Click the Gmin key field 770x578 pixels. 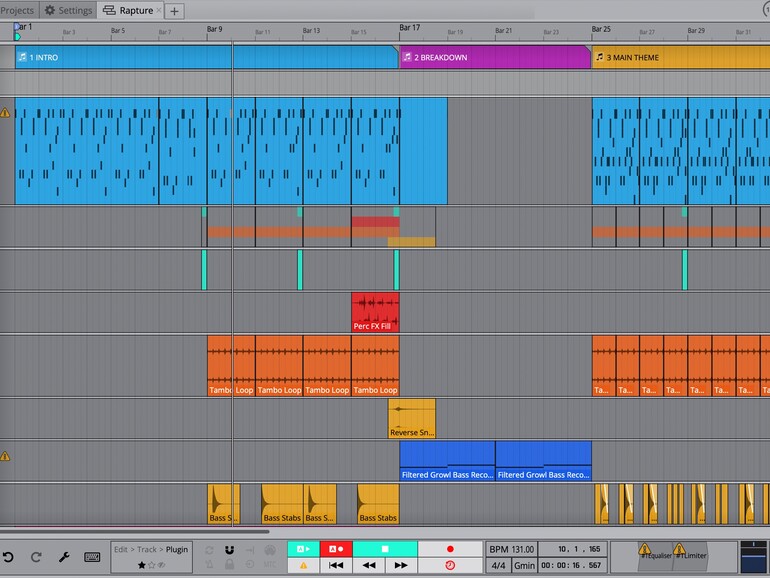point(524,565)
